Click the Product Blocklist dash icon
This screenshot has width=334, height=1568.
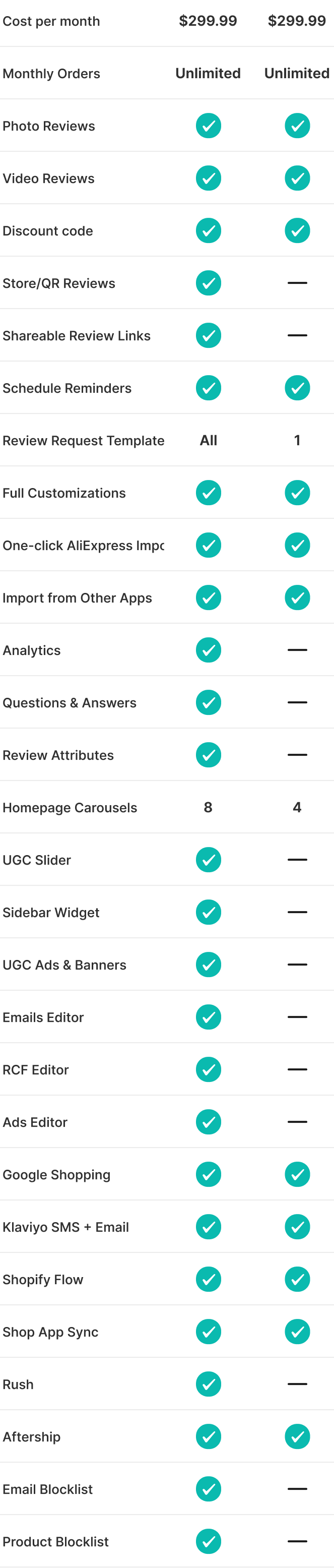(297, 1541)
